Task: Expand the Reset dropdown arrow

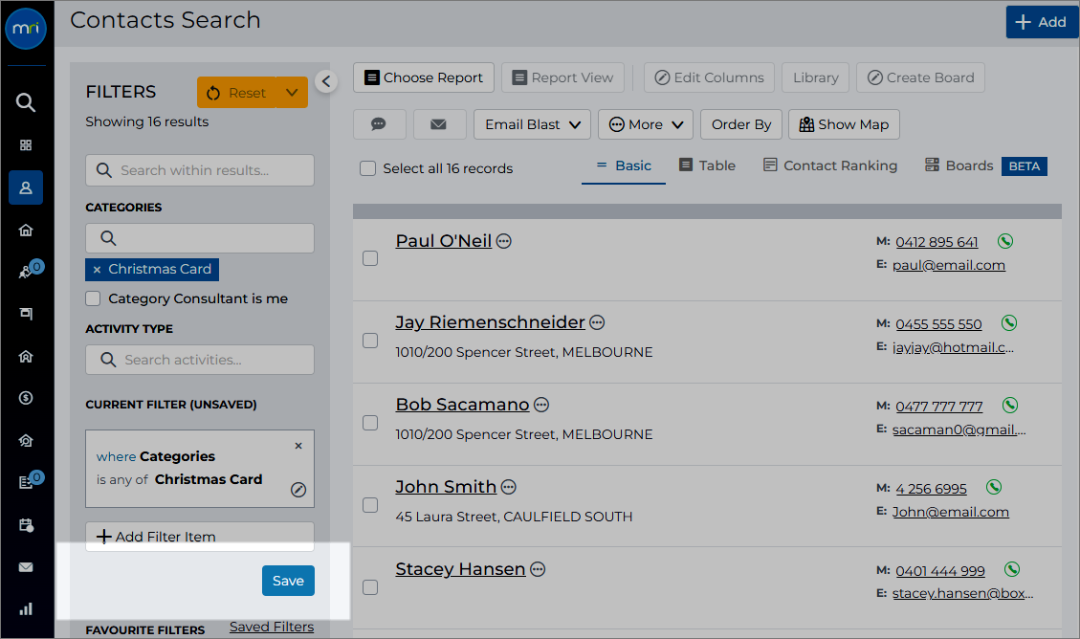Action: (x=292, y=92)
